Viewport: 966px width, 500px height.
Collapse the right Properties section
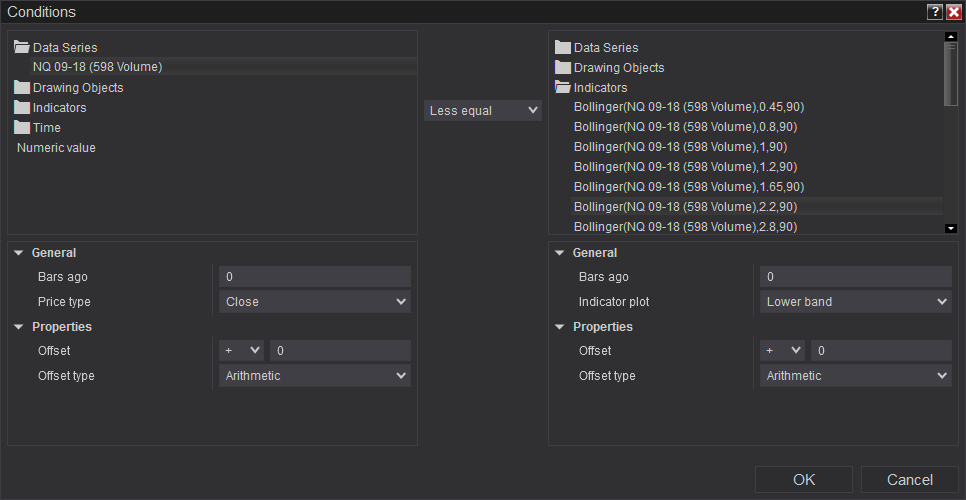tap(560, 327)
